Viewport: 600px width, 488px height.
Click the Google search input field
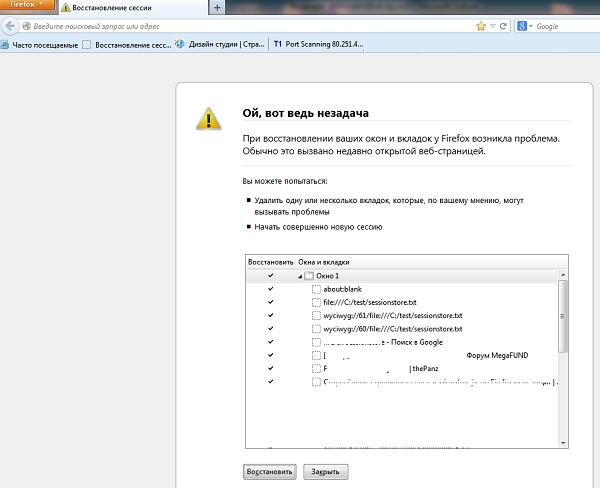point(567,26)
